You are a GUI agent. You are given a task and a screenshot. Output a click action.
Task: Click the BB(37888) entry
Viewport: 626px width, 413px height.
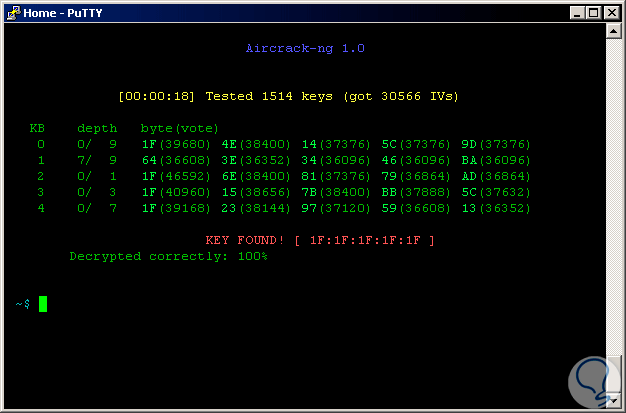click(416, 192)
